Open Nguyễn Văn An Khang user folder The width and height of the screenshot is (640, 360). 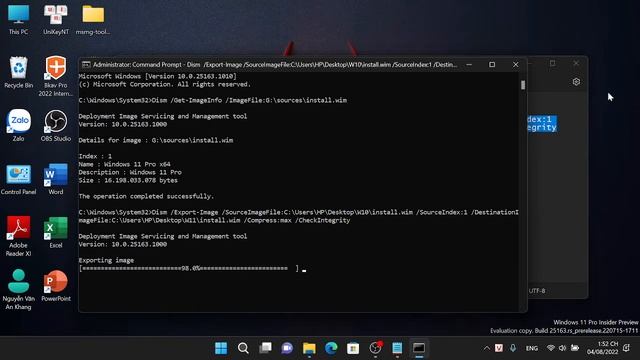[x=18, y=289]
